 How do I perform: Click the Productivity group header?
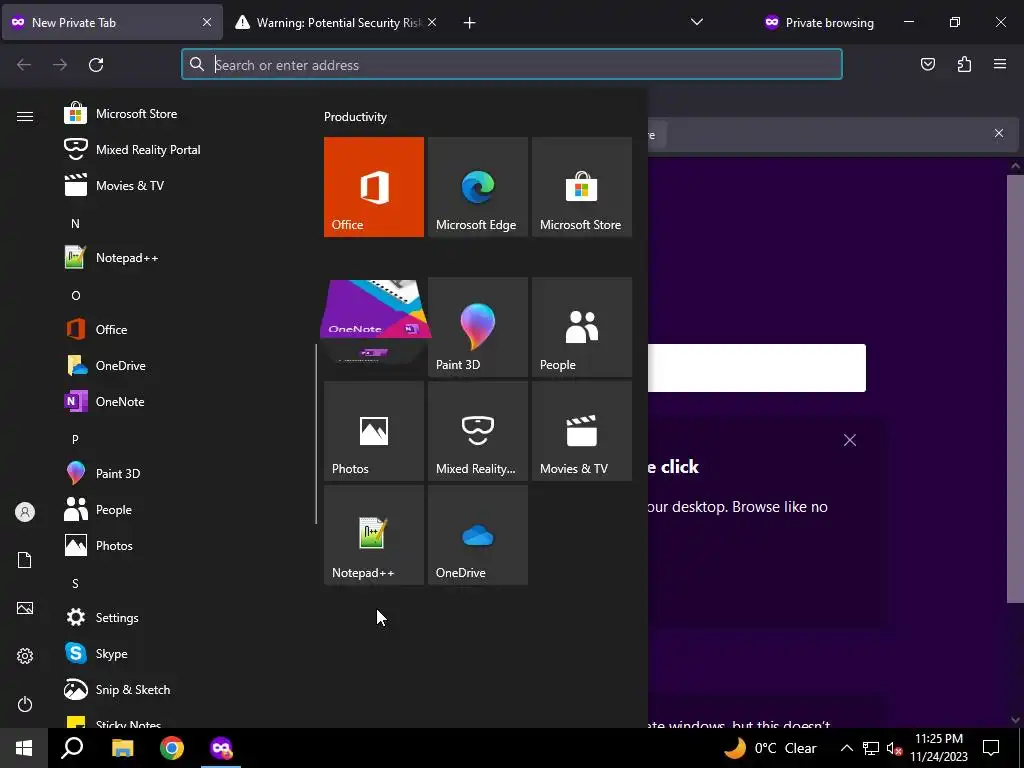(x=355, y=117)
